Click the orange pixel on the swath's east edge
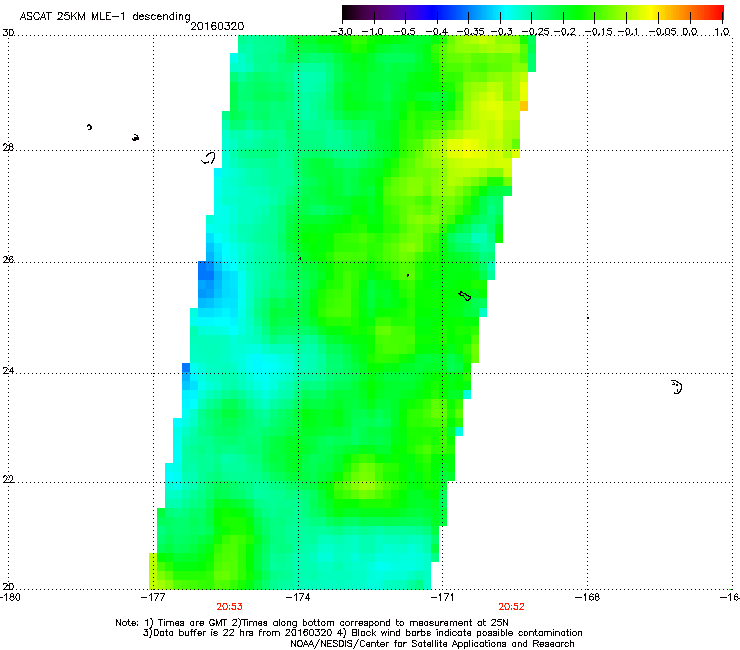 point(524,106)
